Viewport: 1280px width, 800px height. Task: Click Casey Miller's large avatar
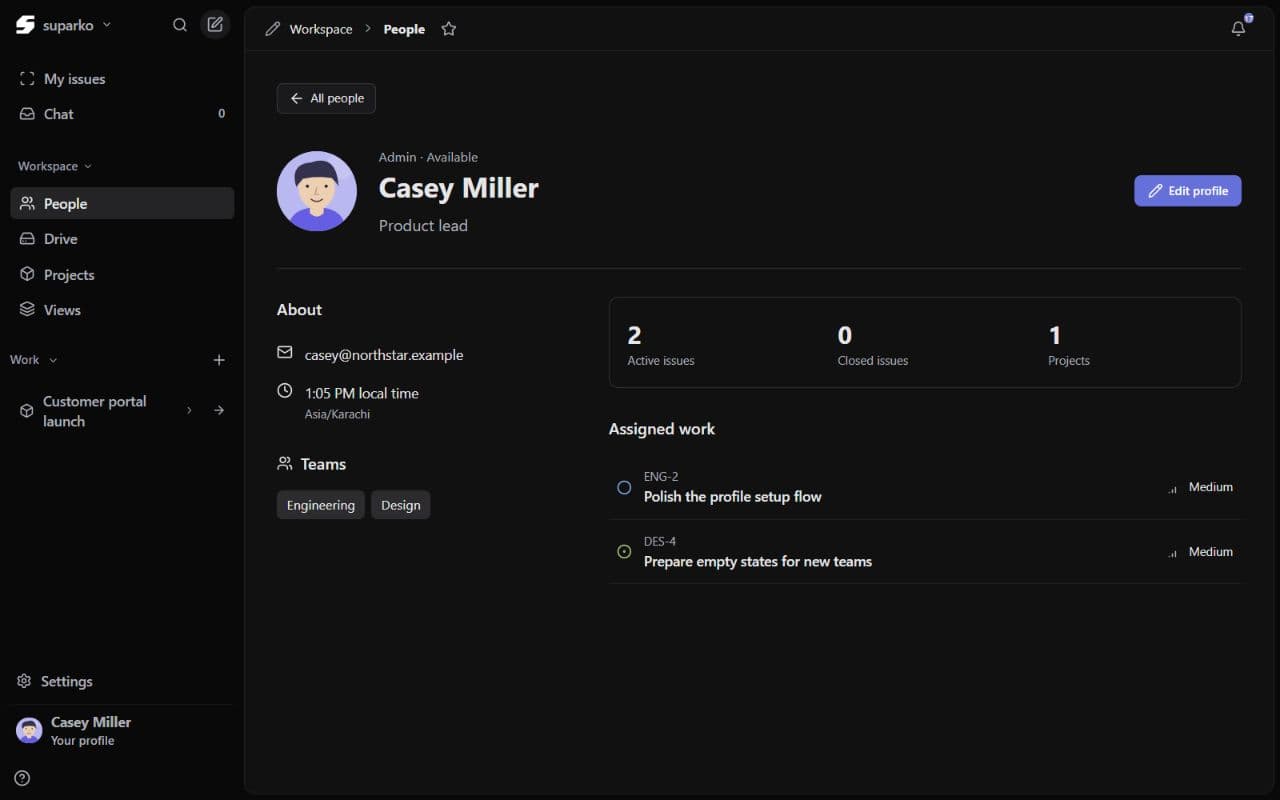tap(317, 191)
